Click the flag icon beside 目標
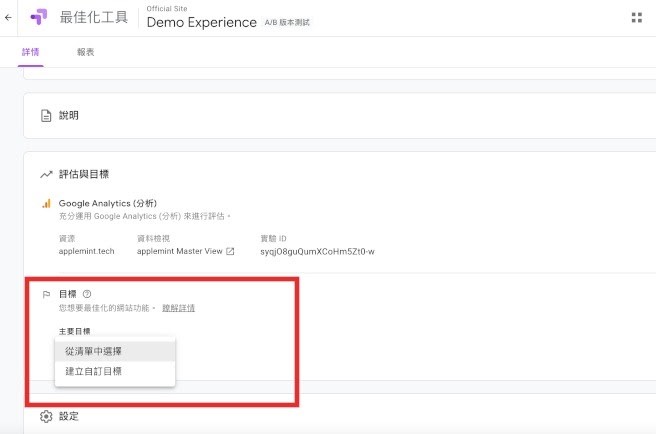Viewport: 656px width, 434px height. pyautogui.click(x=46, y=295)
